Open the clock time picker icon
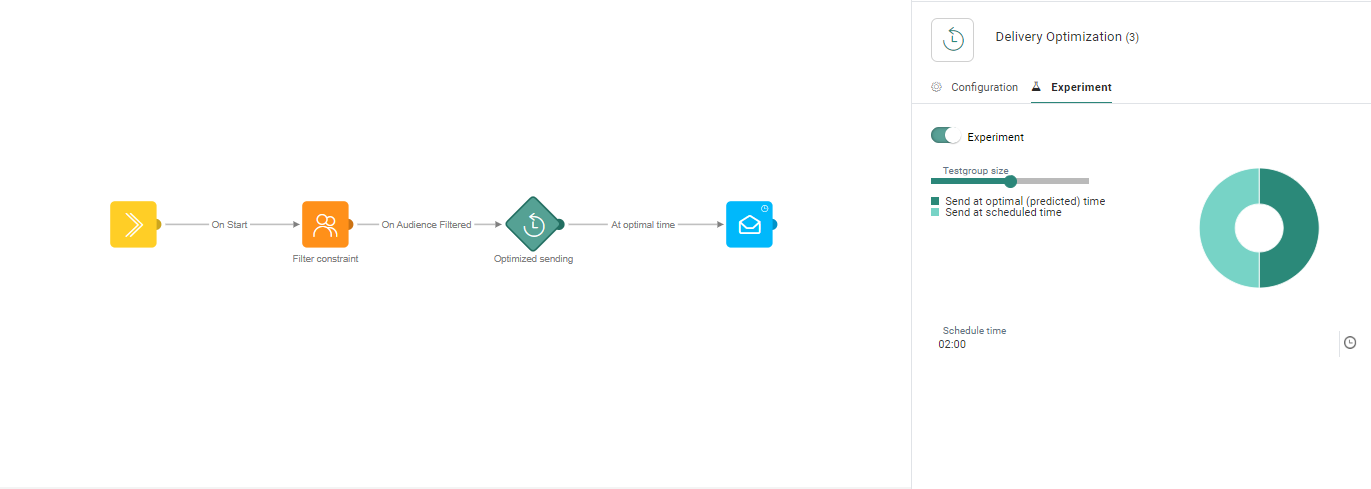1371x489 pixels. (1350, 343)
